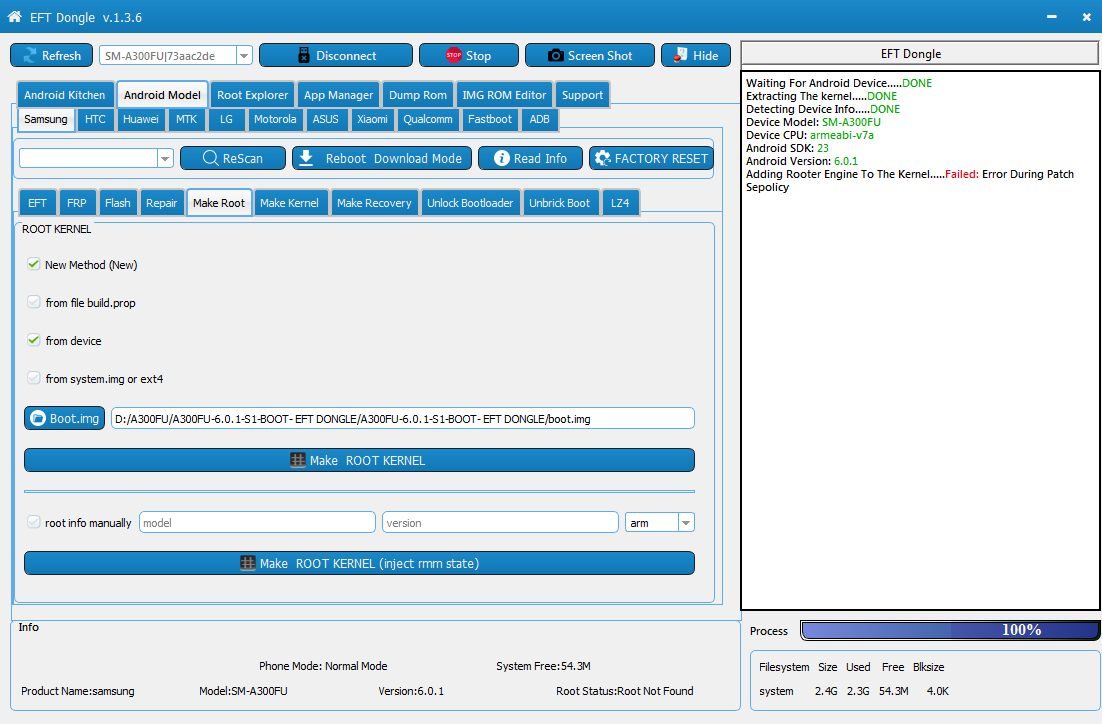Screen dimensions: 1102x724
Task: Click the Reboot Download Mode arrow icon
Action: tap(306, 158)
